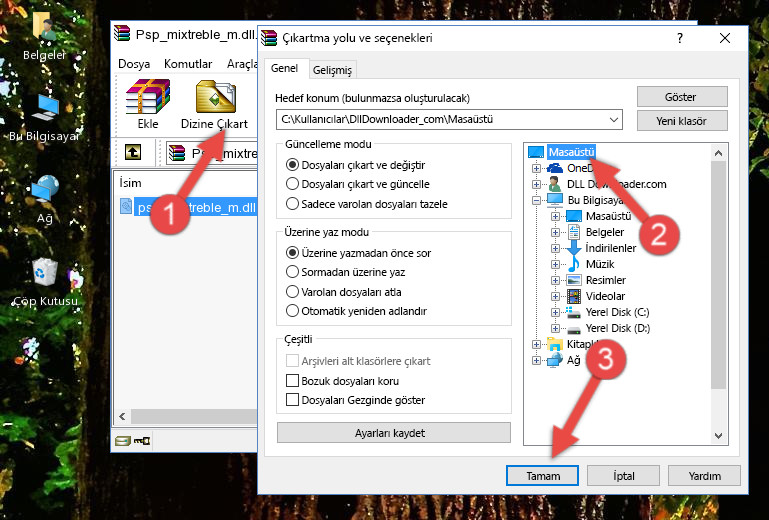Image resolution: width=769 pixels, height=520 pixels.
Task: Click the key password icon in WinRAR status bar
Action: [x=142, y=441]
